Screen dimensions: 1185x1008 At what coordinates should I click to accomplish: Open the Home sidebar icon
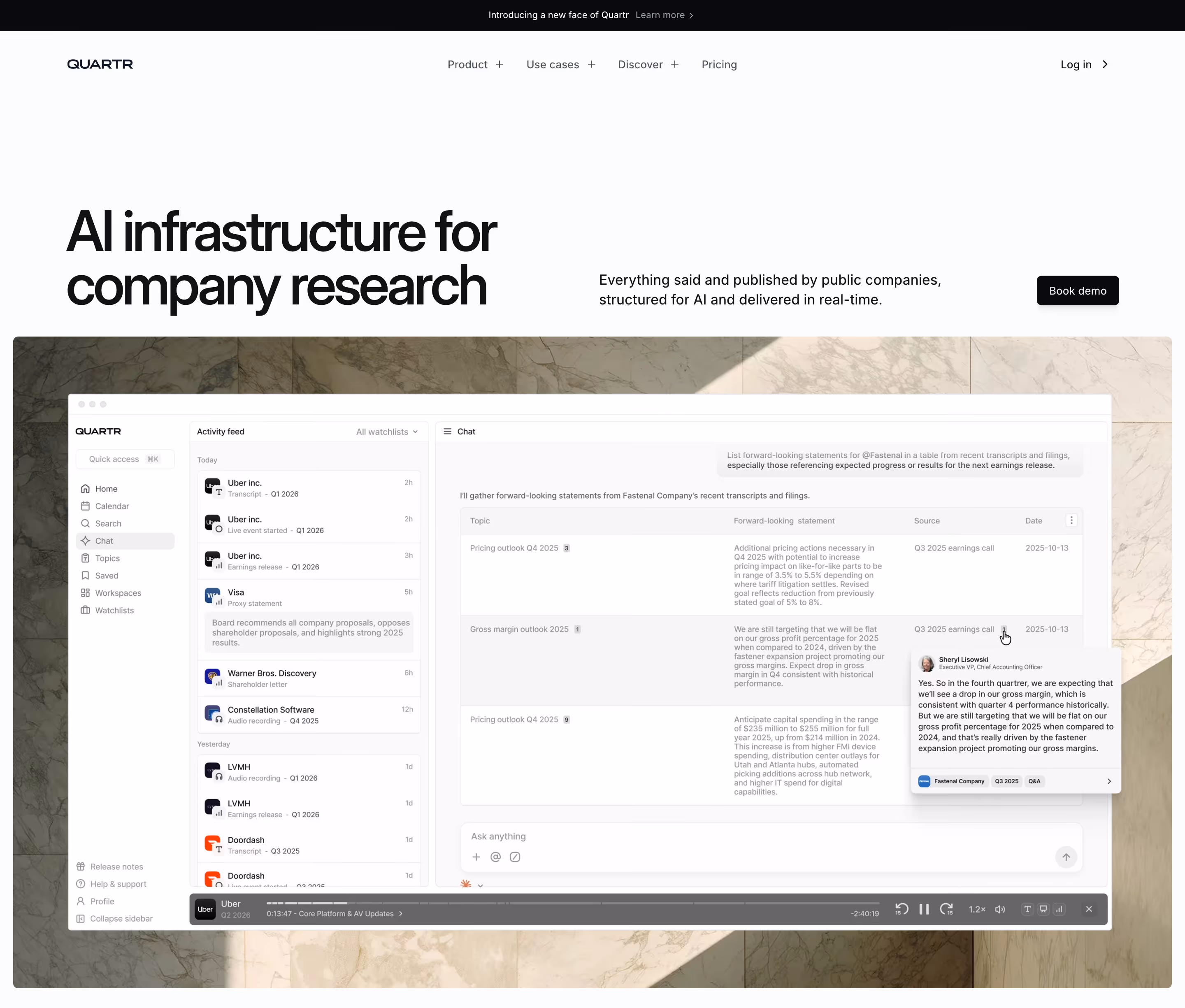(85, 489)
